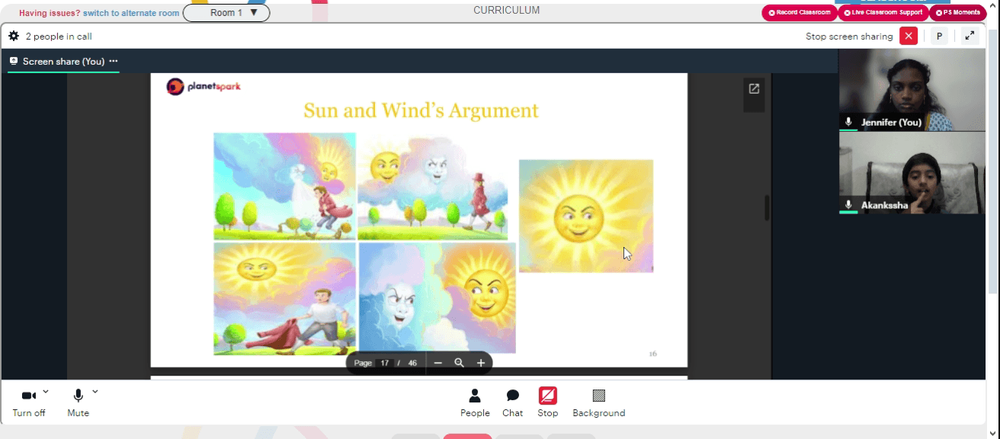1000x439 pixels.
Task: Expand microphone options chevron
Action: [x=96, y=392]
